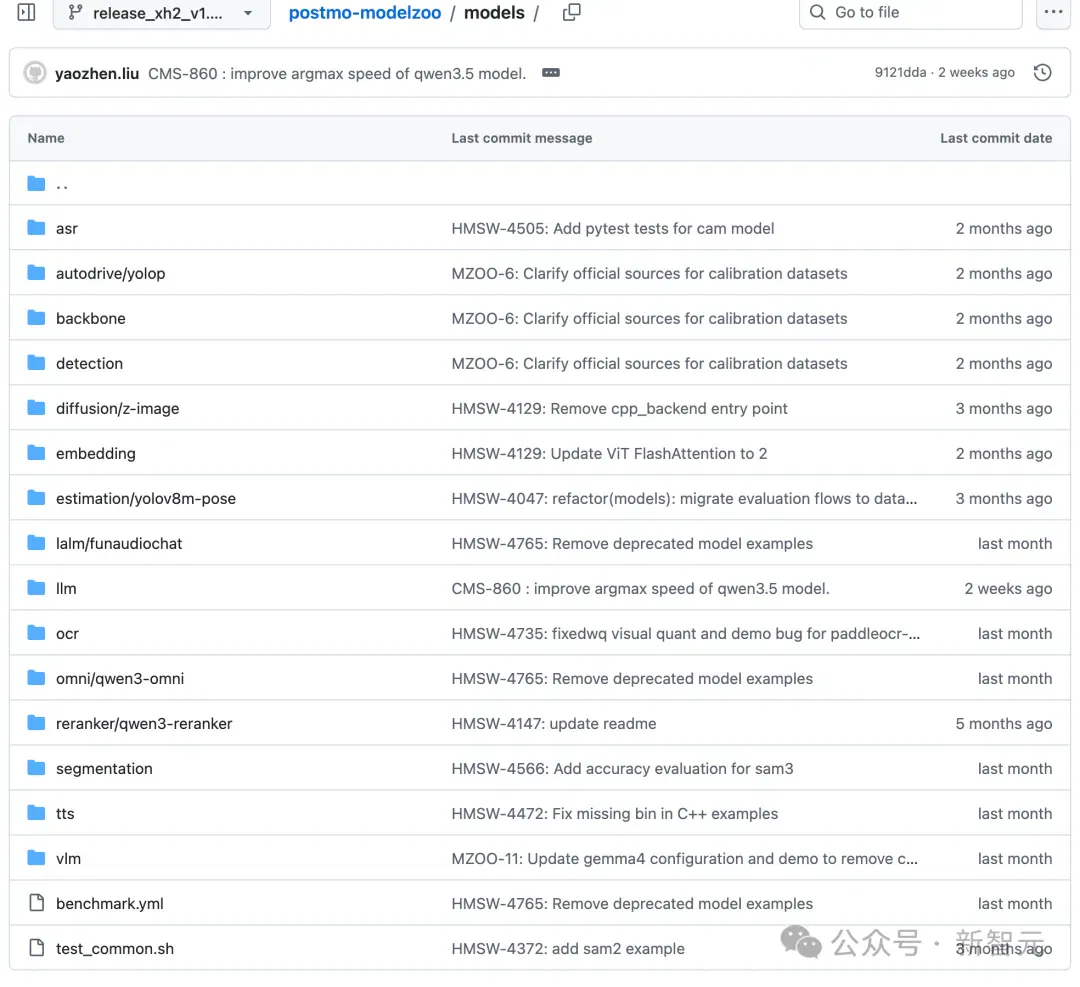1080x987 pixels.
Task: Copy the models path with the copy icon
Action: (572, 12)
